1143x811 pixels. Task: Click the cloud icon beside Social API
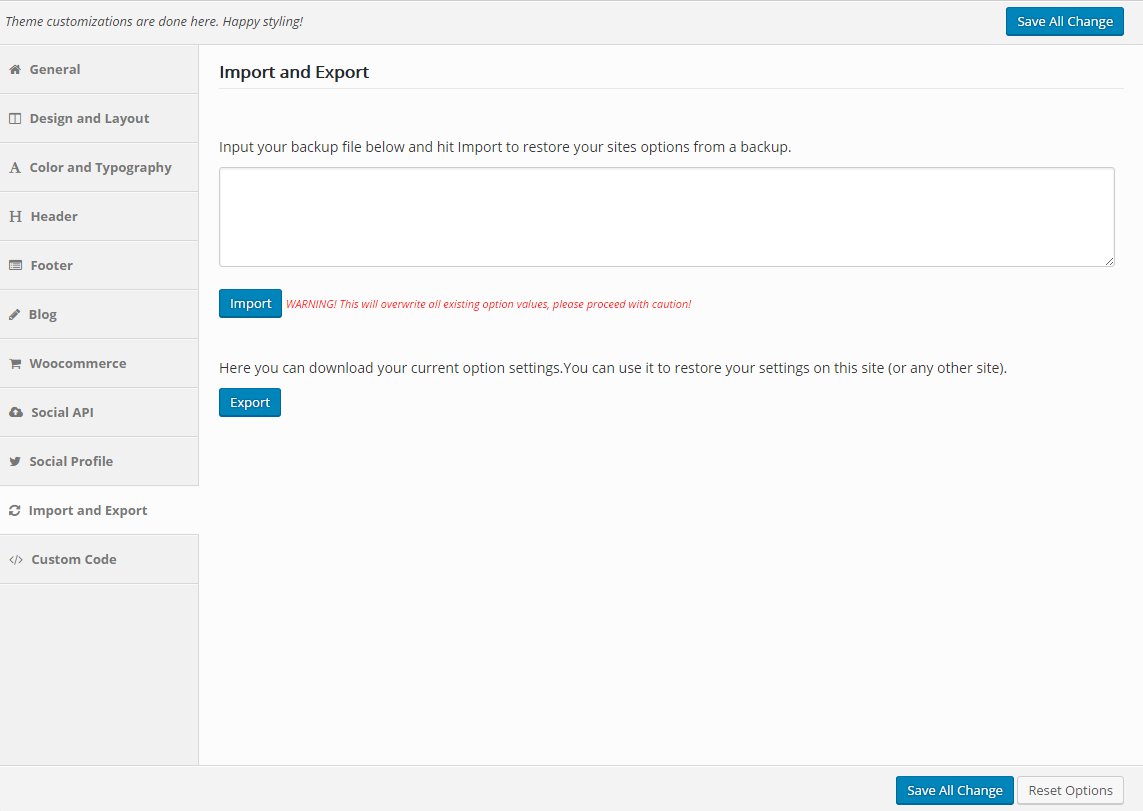coord(15,413)
